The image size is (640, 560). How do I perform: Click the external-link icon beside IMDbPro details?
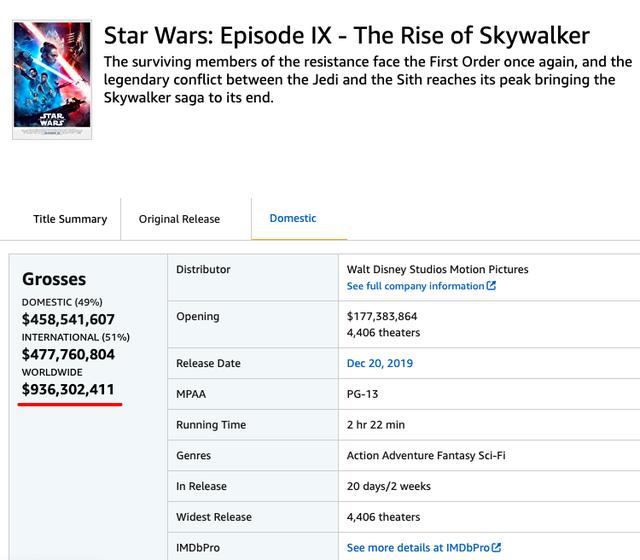(496, 548)
